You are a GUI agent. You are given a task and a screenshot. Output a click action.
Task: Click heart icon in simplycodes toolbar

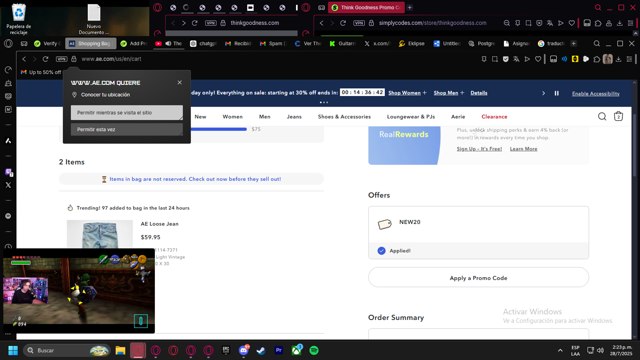click(572, 23)
